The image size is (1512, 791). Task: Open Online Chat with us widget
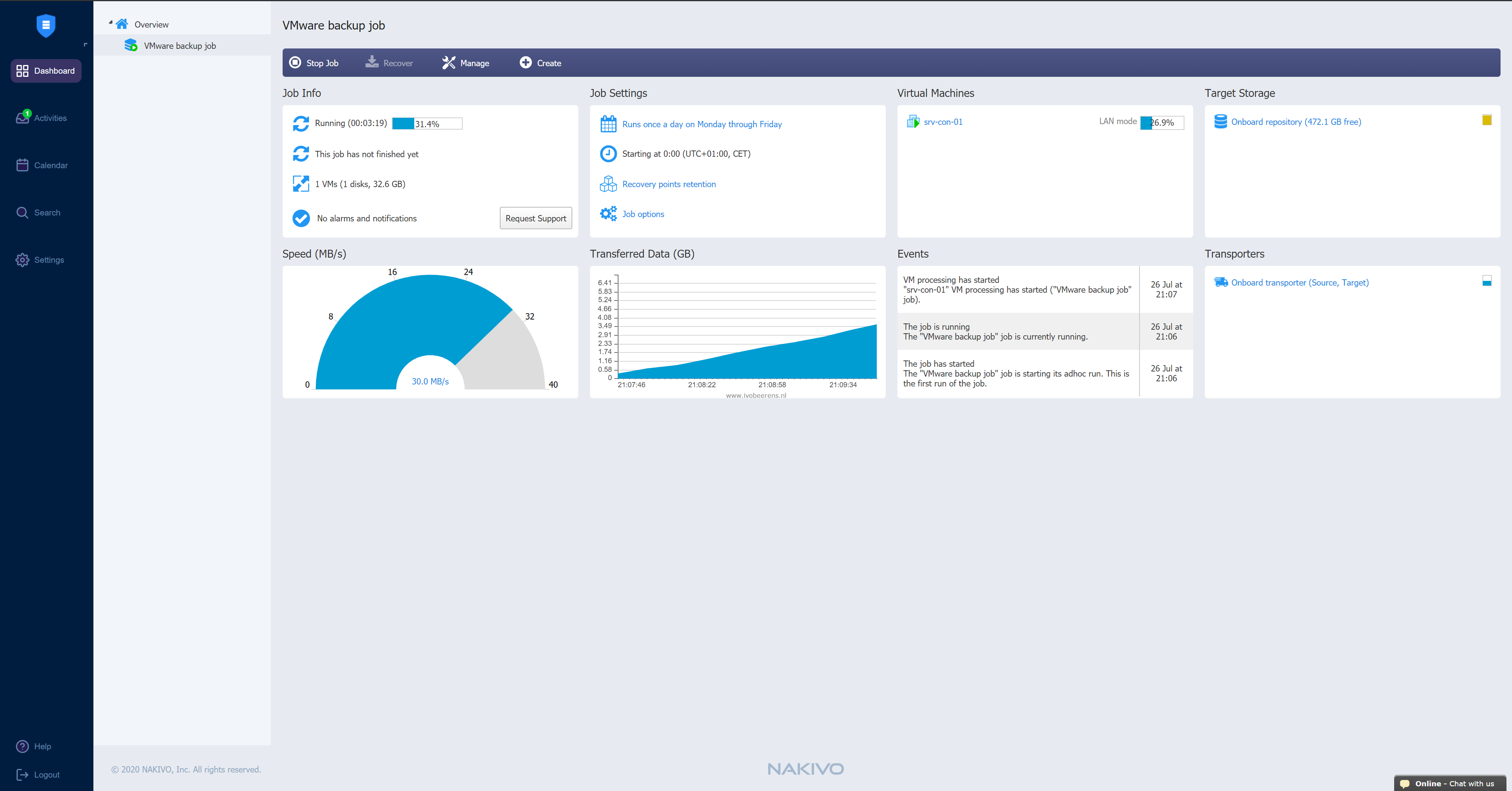pyautogui.click(x=1450, y=784)
